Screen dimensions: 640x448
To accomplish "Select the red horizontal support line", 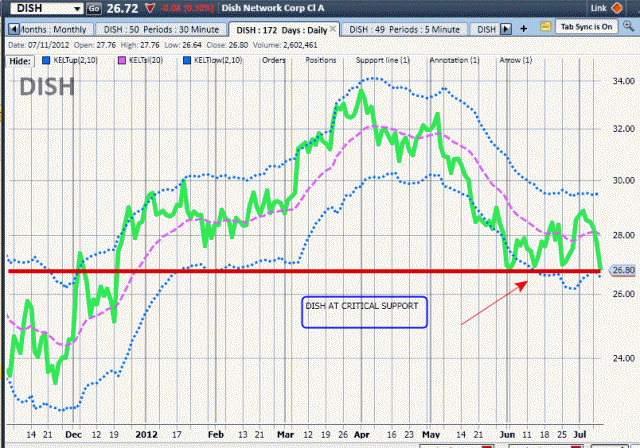I will 304,271.
